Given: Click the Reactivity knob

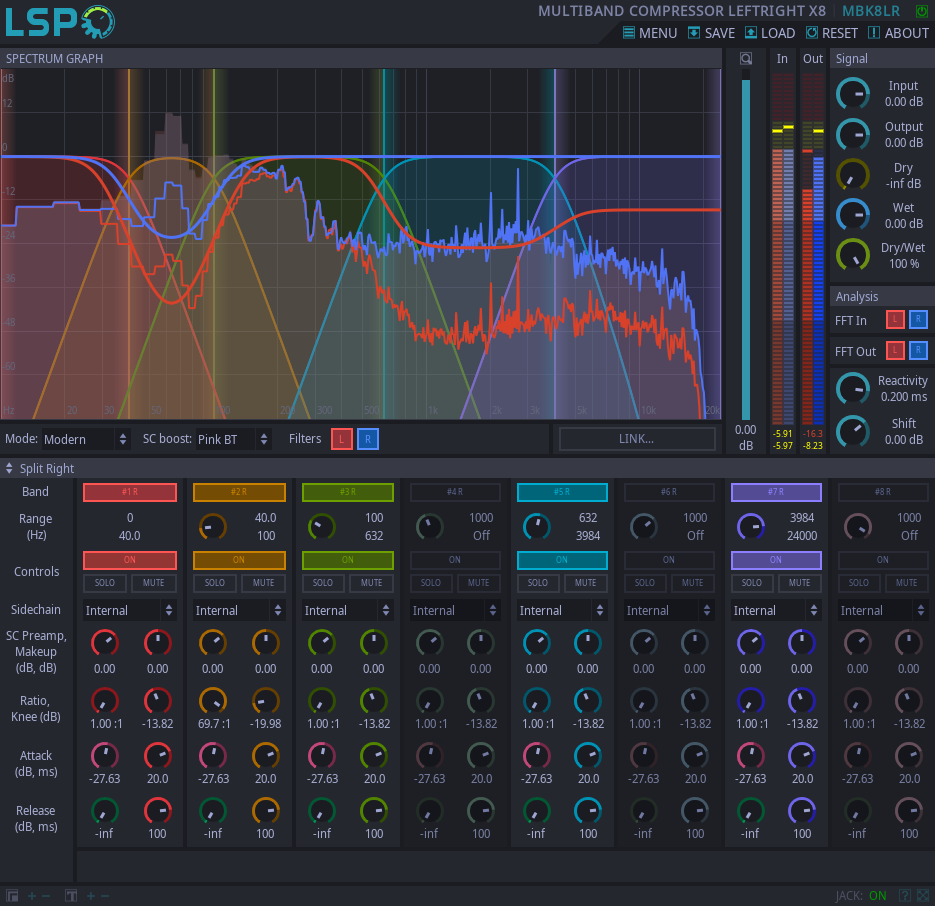Looking at the screenshot, I should click(853, 388).
